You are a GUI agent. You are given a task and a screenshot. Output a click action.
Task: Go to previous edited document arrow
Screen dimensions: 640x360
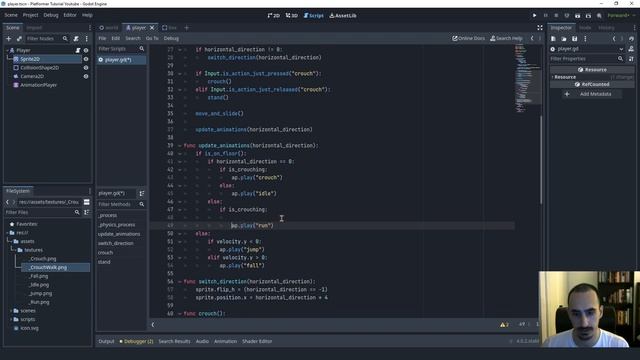(x=532, y=38)
